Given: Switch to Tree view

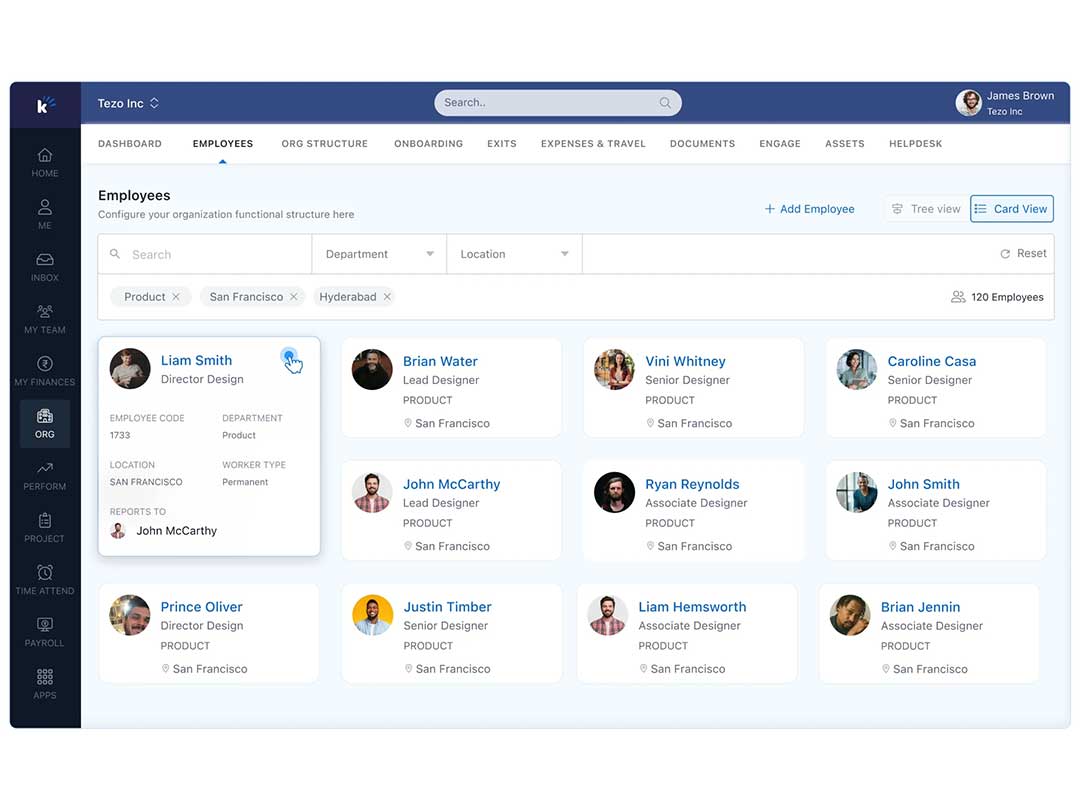Looking at the screenshot, I should (926, 209).
